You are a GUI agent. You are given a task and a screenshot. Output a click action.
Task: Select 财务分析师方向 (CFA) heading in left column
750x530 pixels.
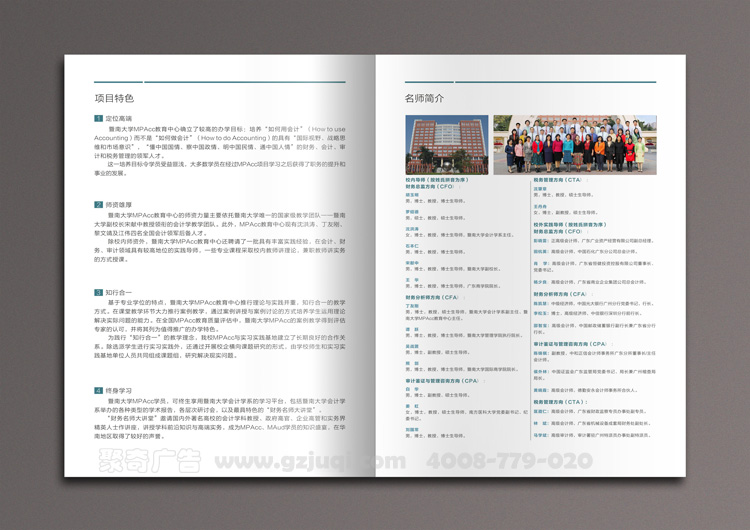(x=434, y=297)
